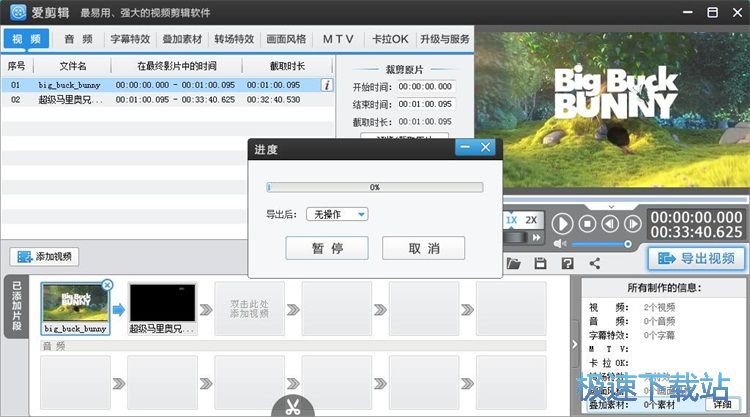Click the 已添加片段 side tab

point(16,306)
